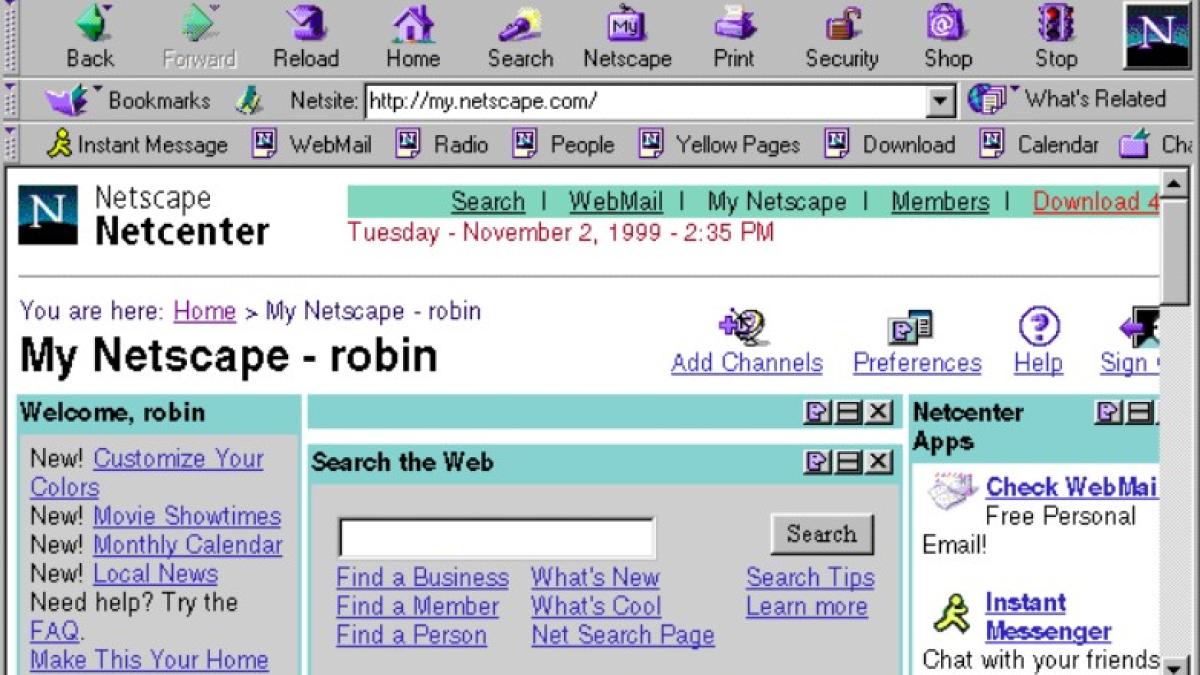Viewport: 1200px width, 675px height.
Task: Click the Search button
Action: (x=822, y=534)
